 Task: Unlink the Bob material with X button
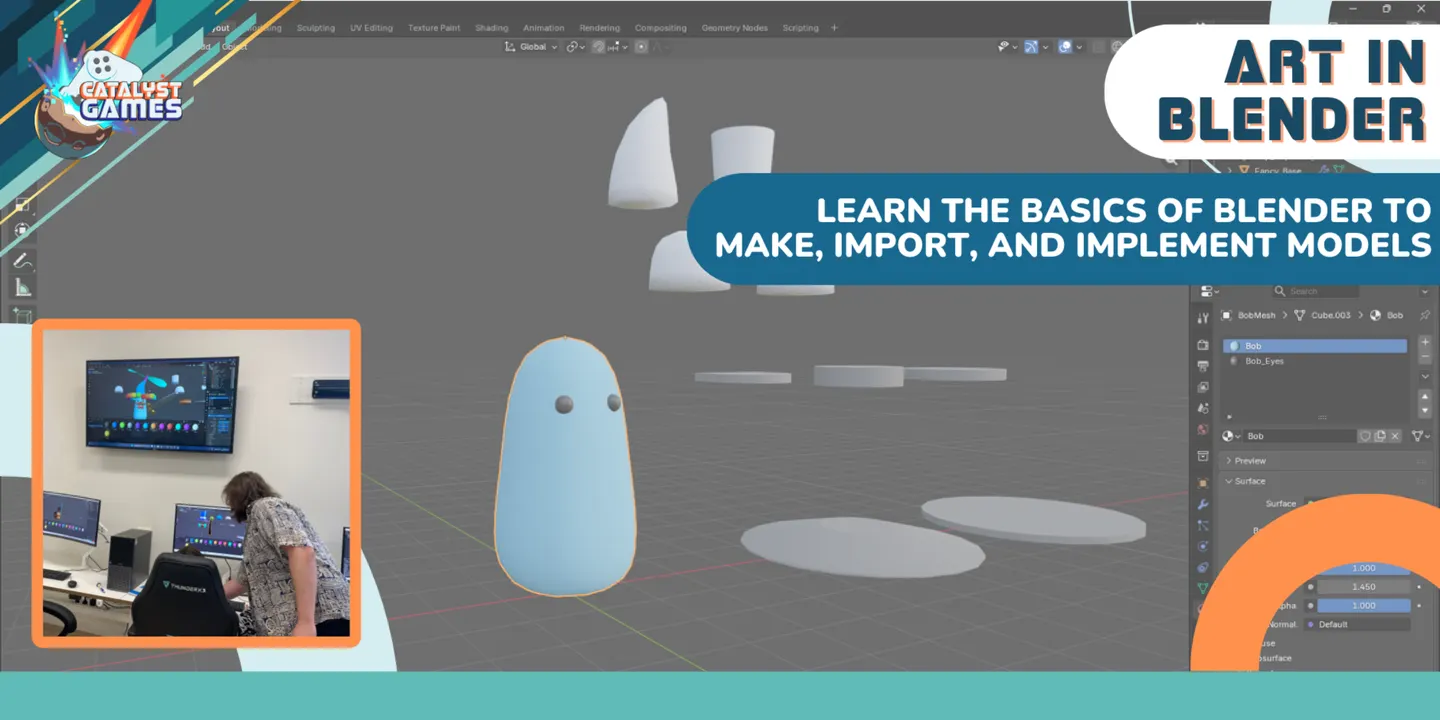(1395, 436)
